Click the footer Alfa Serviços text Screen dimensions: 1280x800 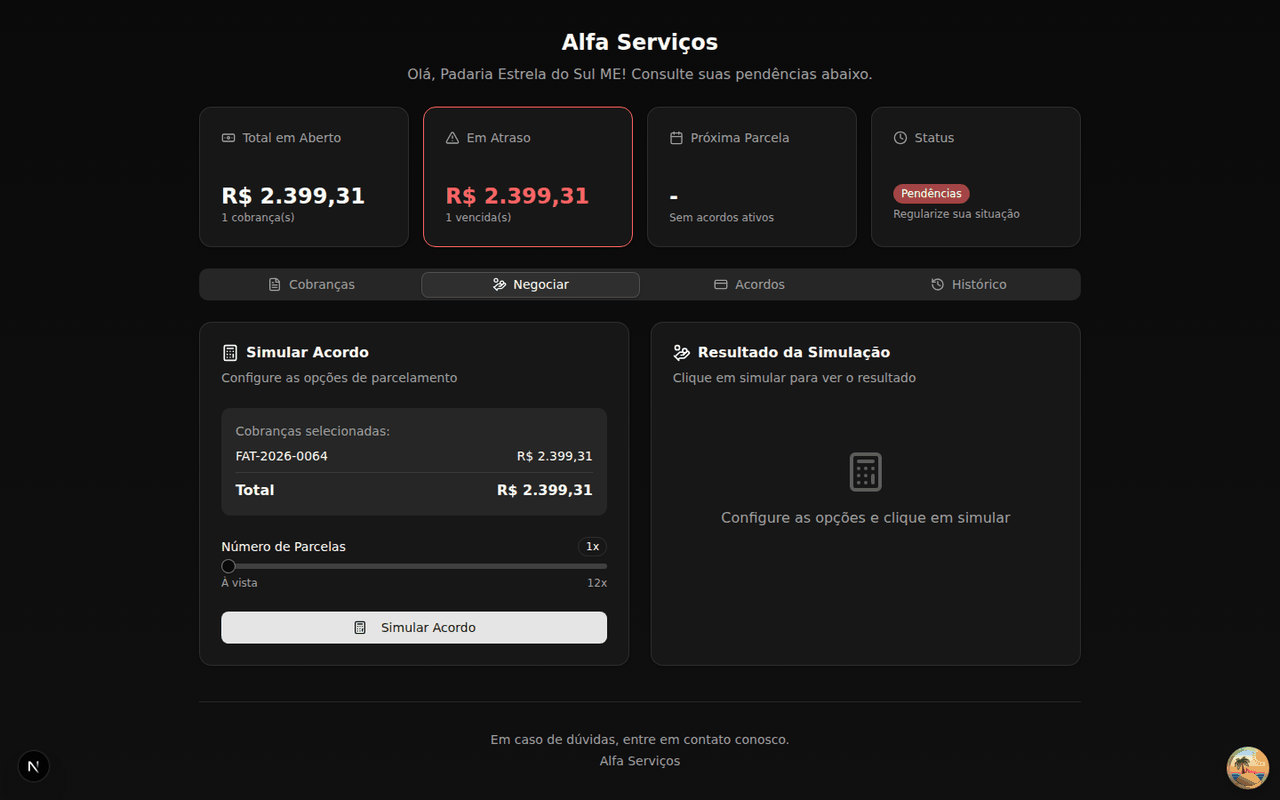point(640,761)
